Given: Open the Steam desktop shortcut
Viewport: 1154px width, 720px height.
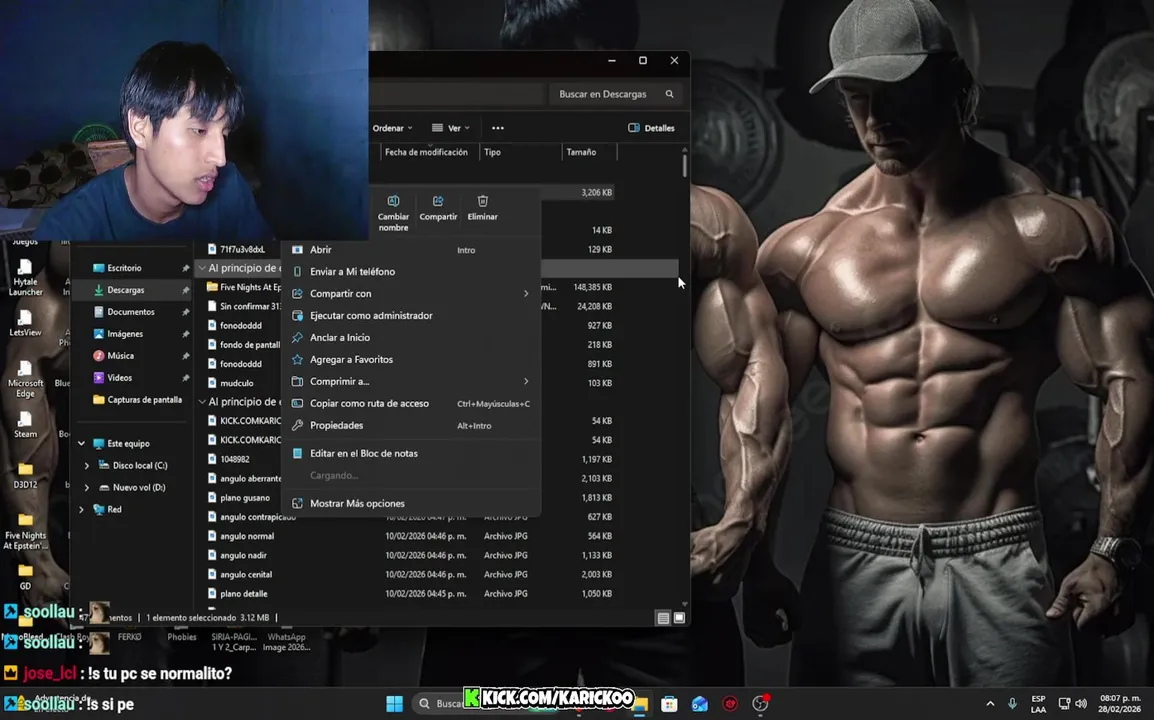Looking at the screenshot, I should pos(25,424).
